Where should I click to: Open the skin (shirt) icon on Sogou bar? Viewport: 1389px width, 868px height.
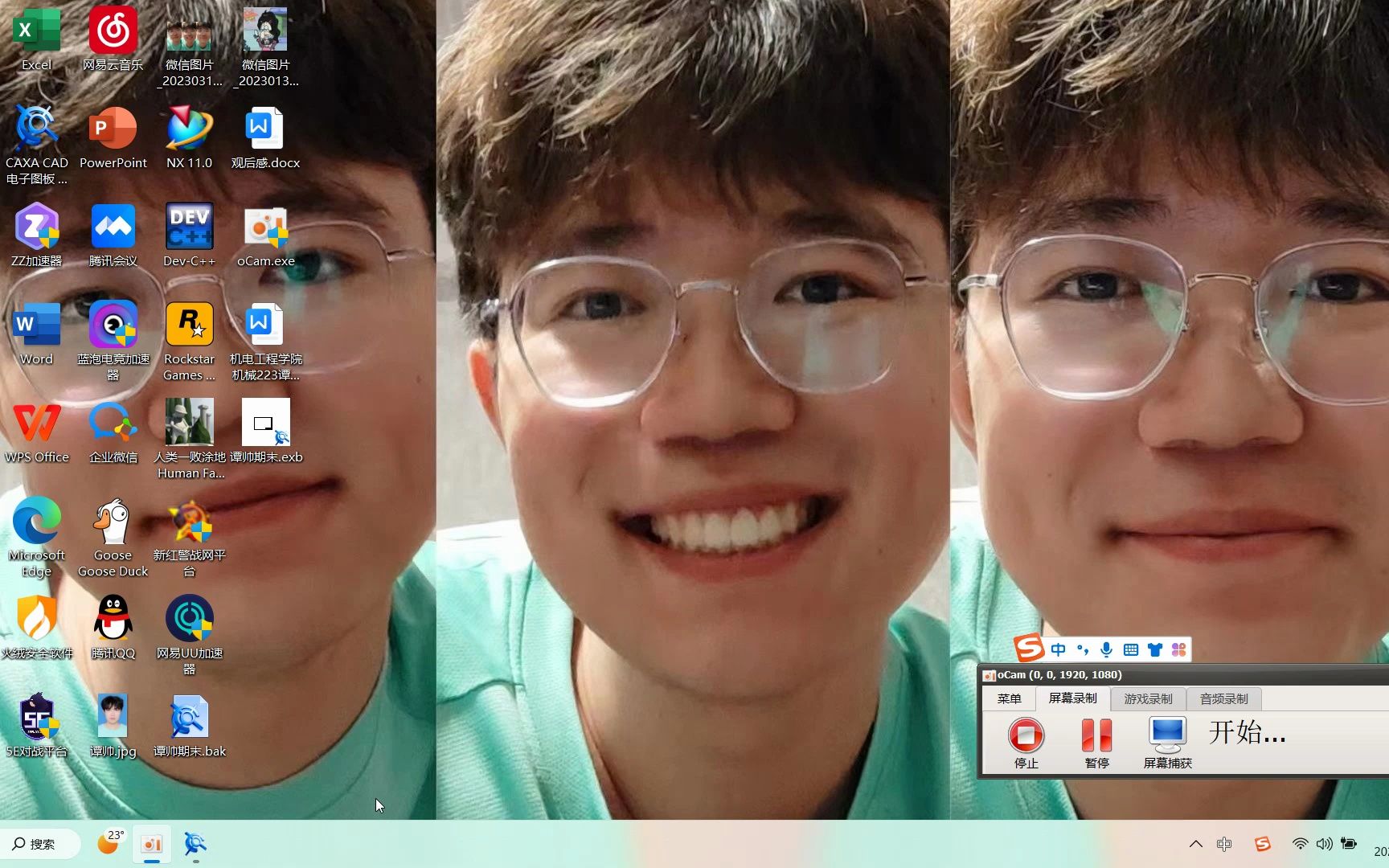pos(1154,649)
